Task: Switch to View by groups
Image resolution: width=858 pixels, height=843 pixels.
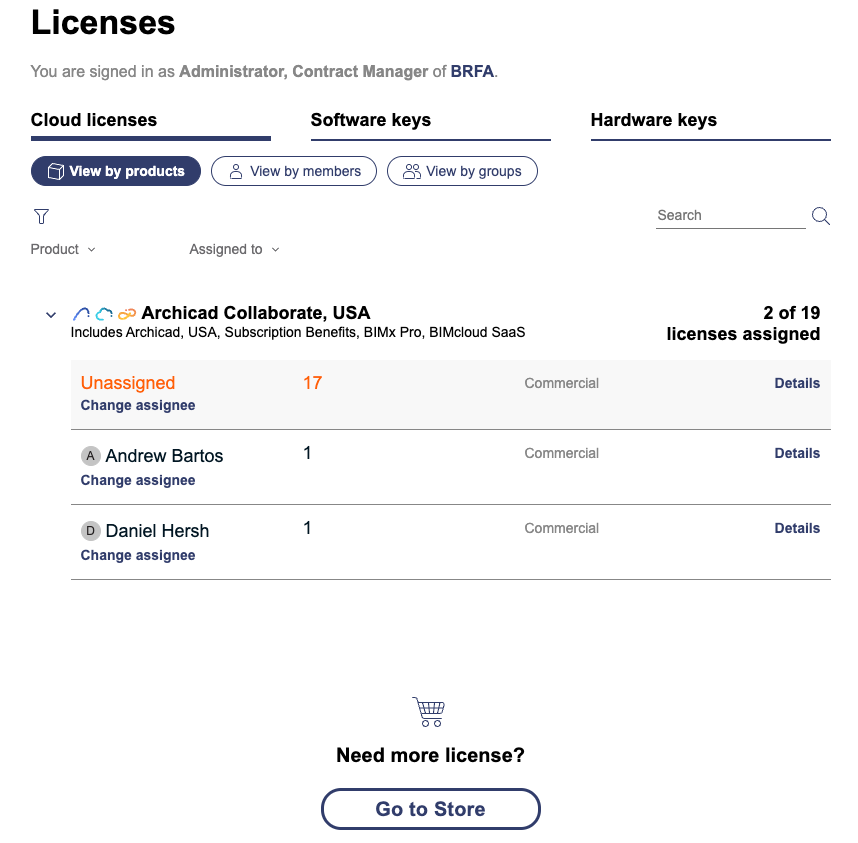Action: point(462,172)
